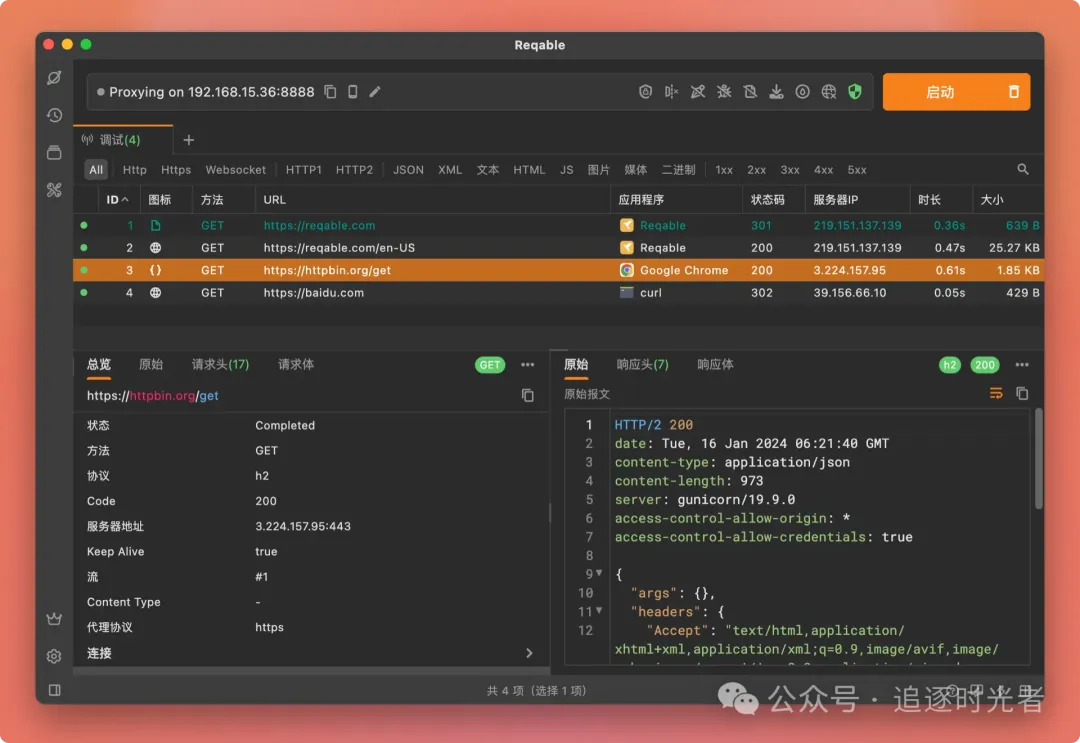
Task: Toggle word wrap for raw message
Action: point(996,394)
